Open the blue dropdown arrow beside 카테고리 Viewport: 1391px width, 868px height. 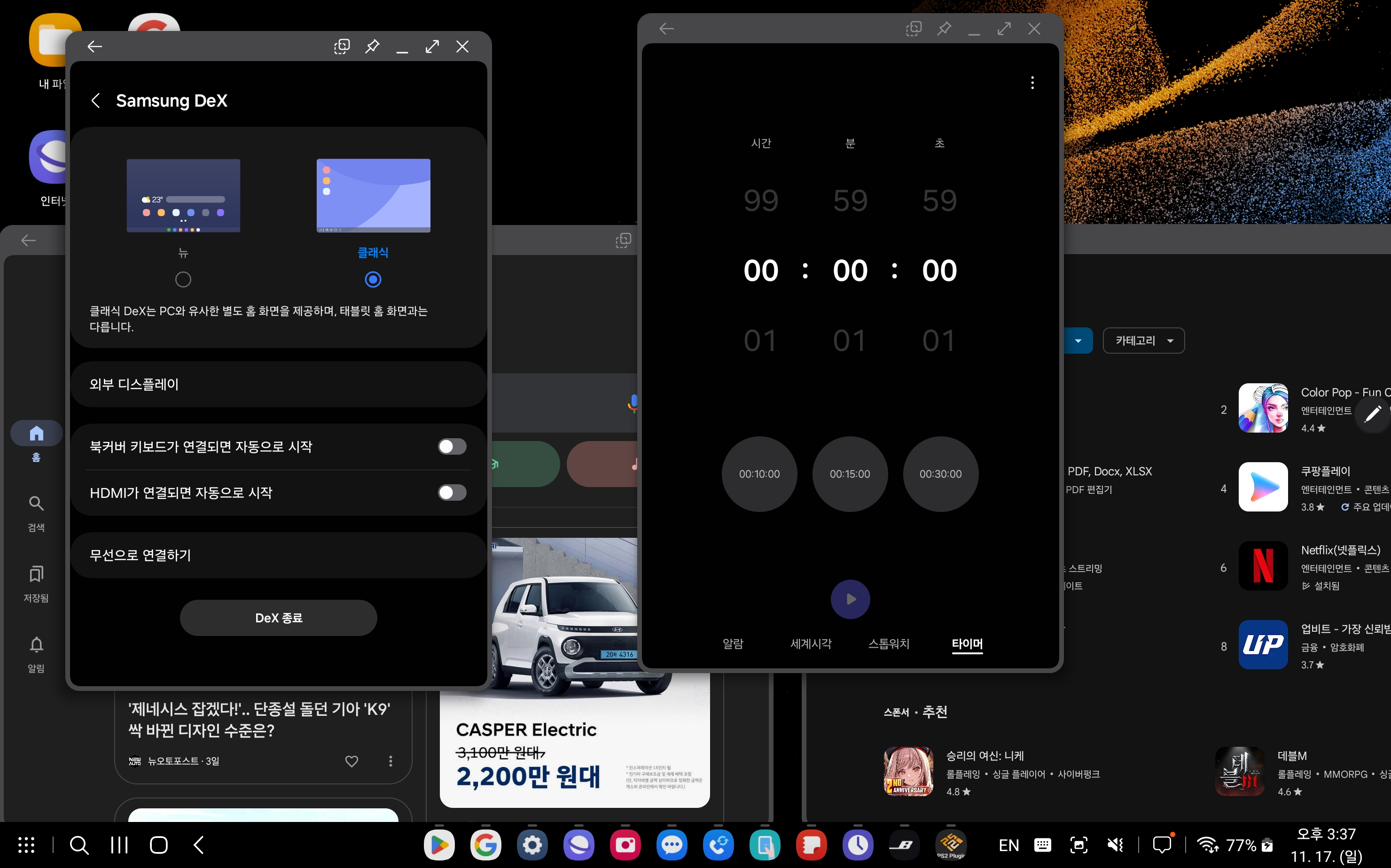pyautogui.click(x=1078, y=341)
